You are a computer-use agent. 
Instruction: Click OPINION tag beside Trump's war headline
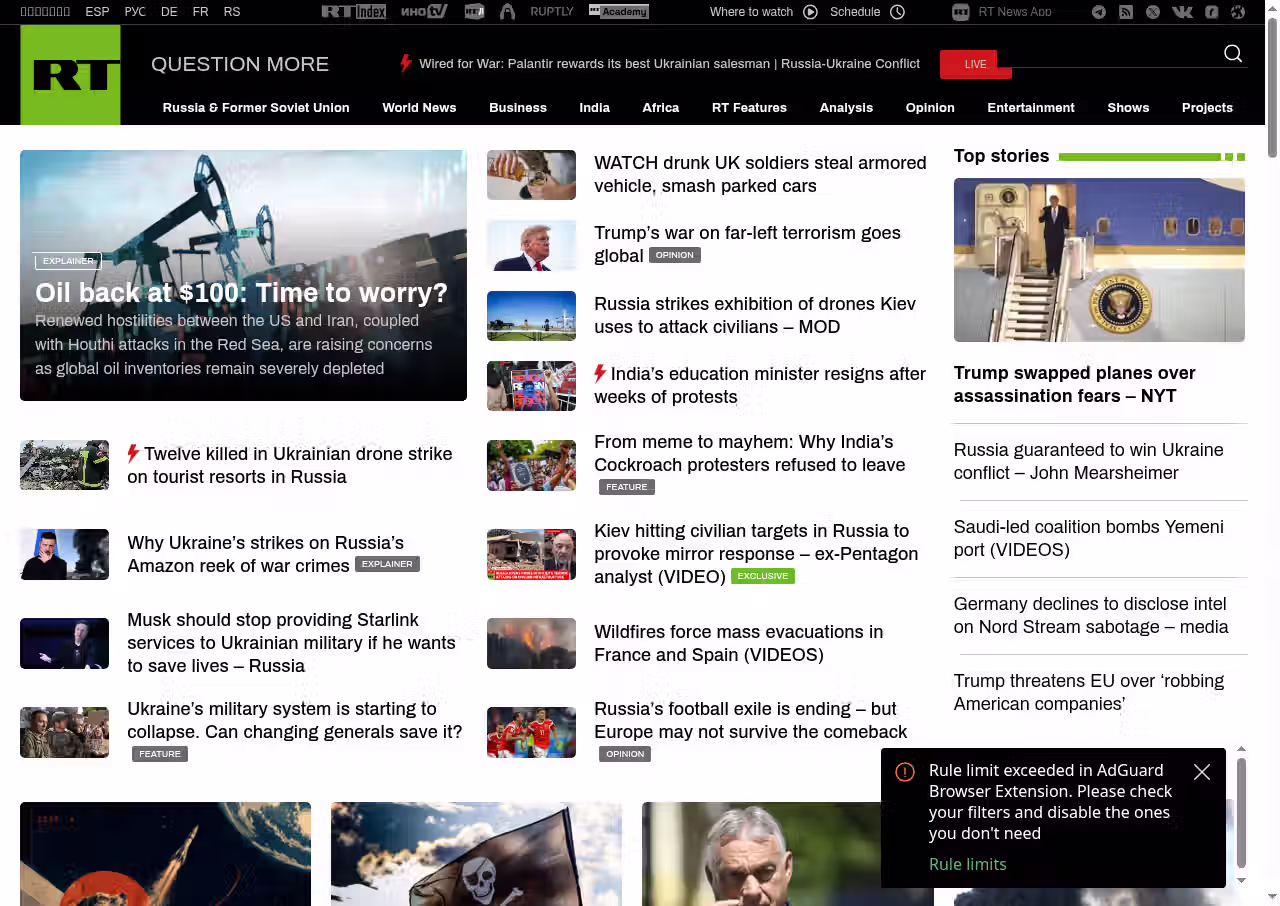pyautogui.click(x=675, y=255)
